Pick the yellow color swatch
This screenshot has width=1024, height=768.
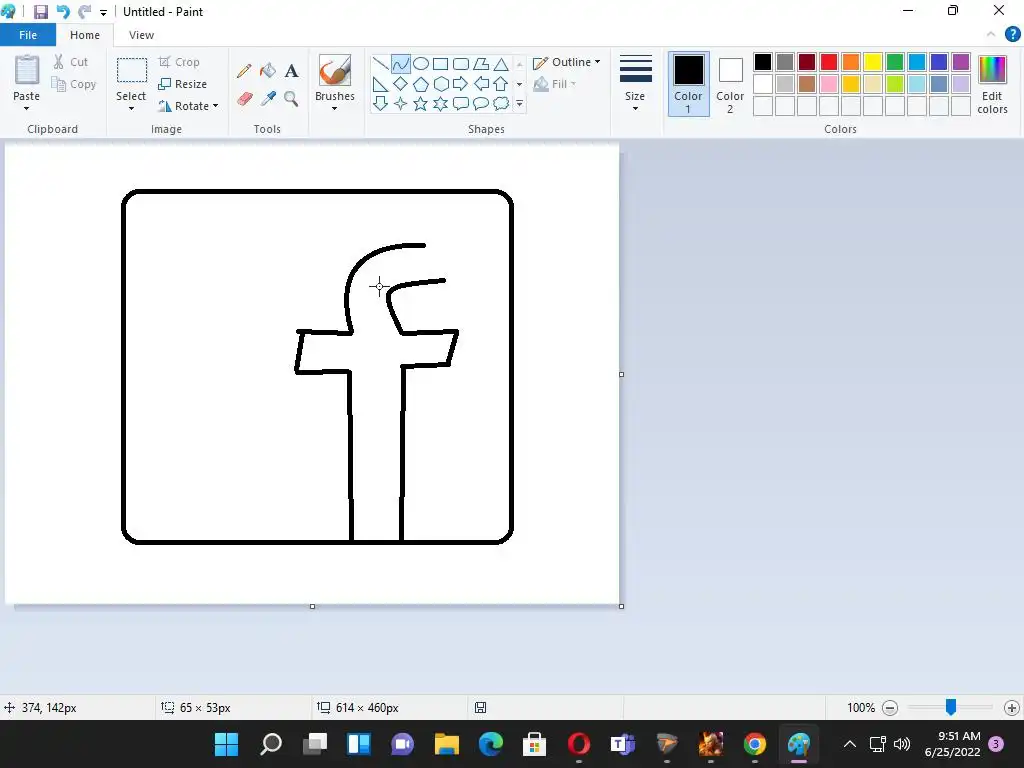[872, 62]
